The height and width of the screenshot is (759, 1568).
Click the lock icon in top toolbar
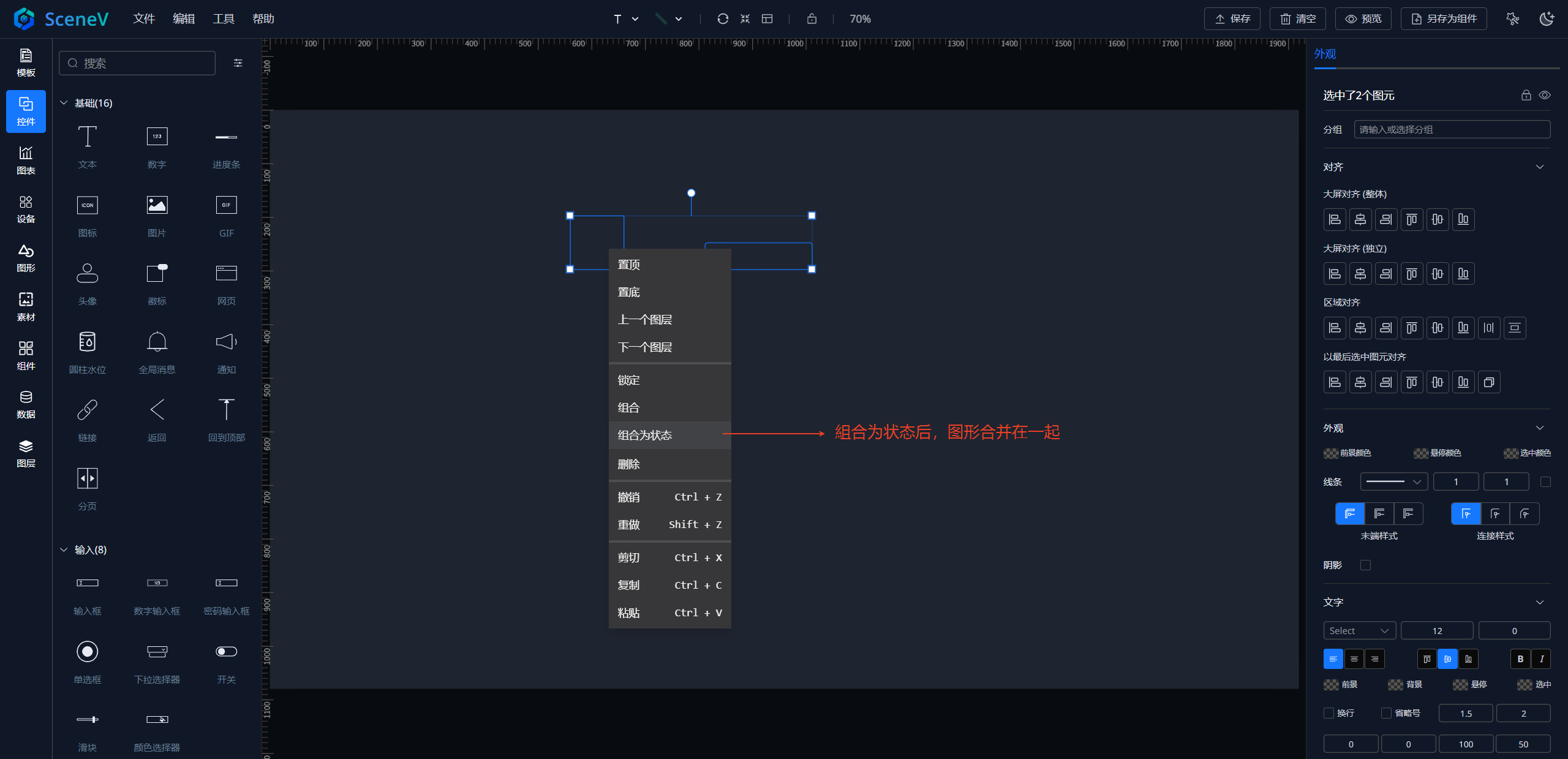812,19
